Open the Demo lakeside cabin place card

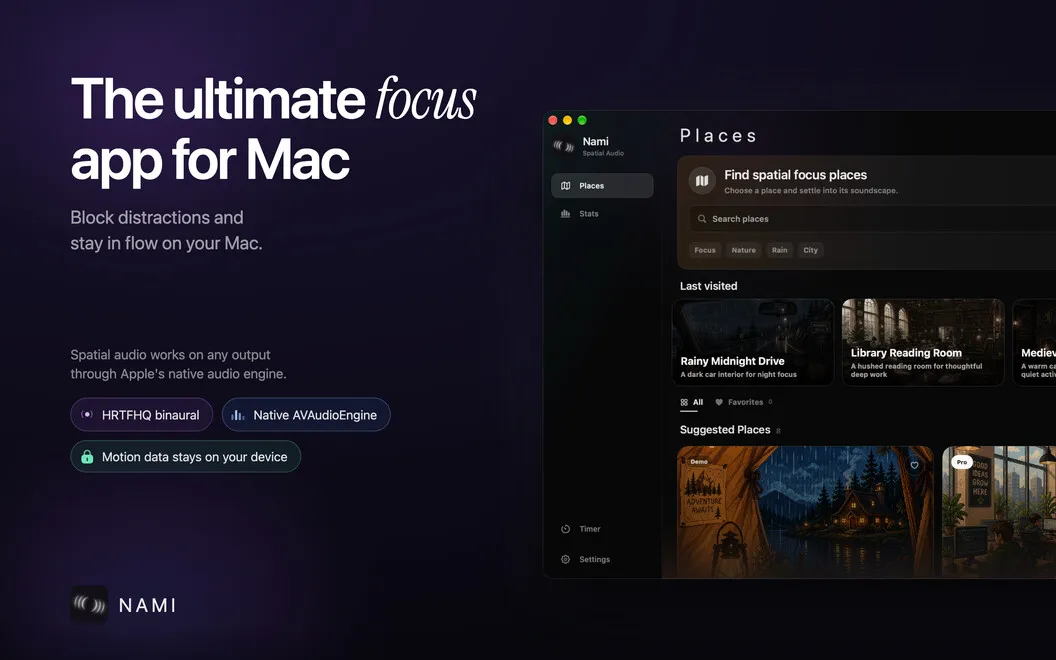805,512
